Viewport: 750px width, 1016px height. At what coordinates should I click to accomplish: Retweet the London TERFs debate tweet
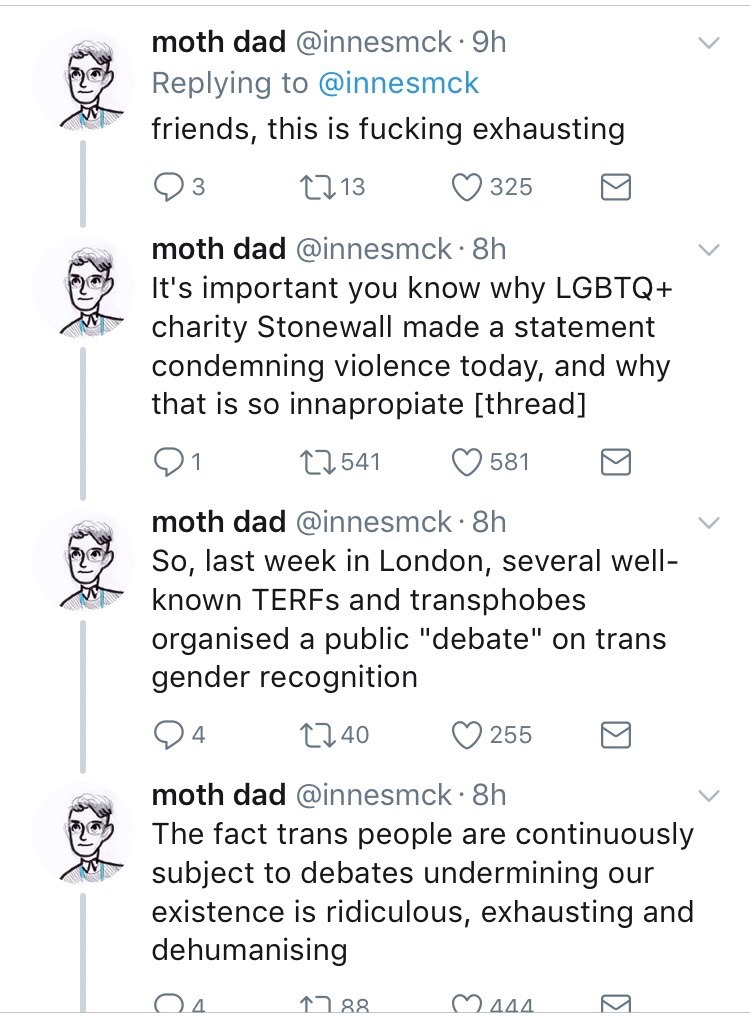315,735
